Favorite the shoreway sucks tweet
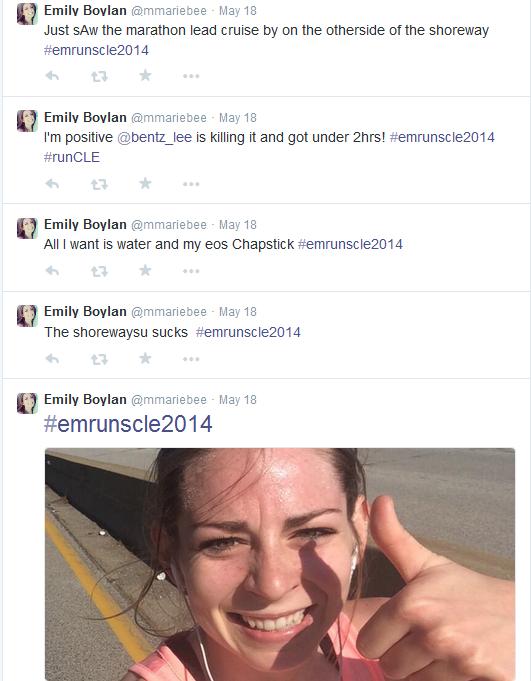531x681 pixels. (x=145, y=358)
